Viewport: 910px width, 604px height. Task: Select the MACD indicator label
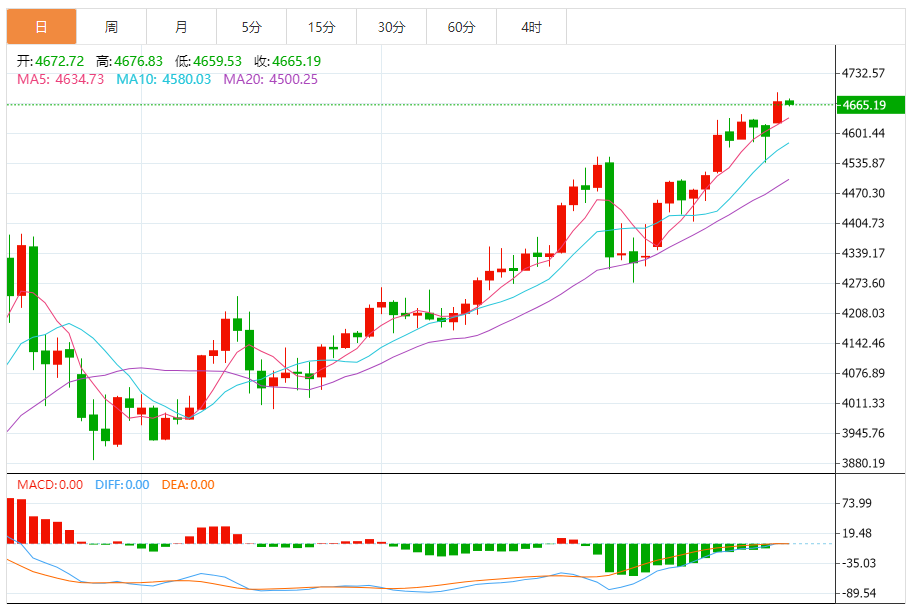(50, 485)
